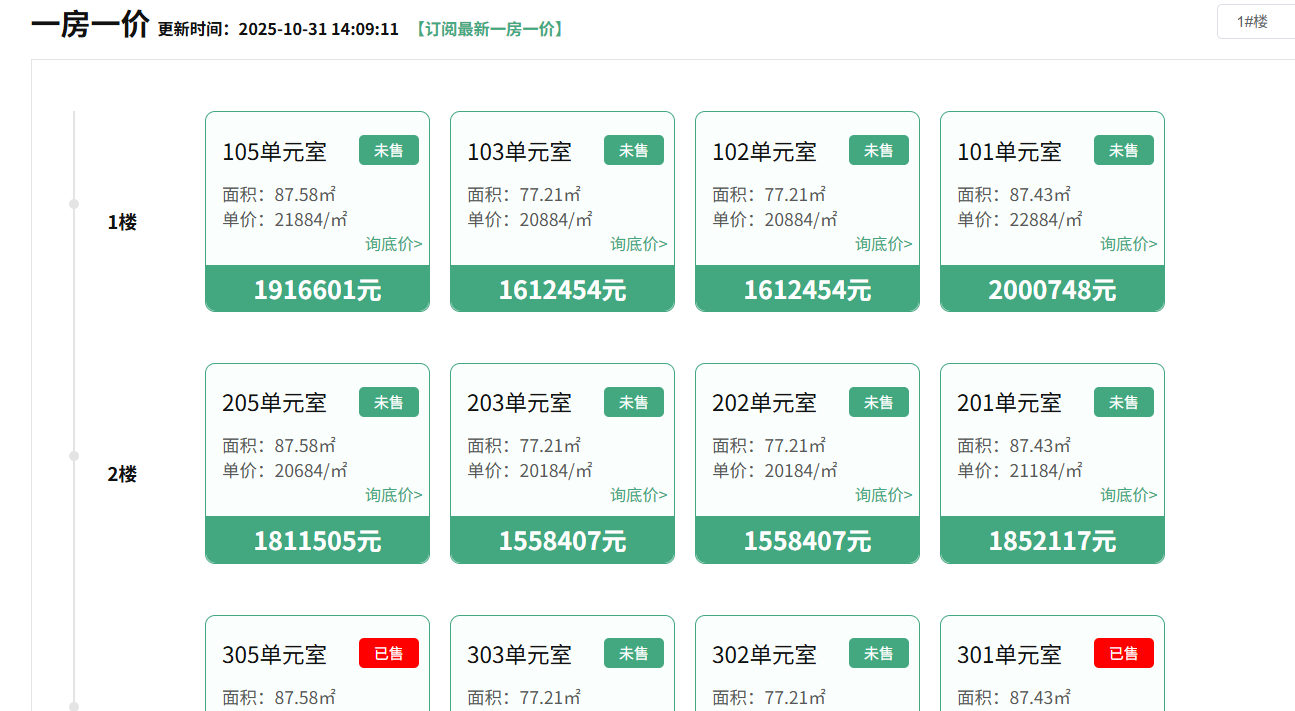This screenshot has height=711, width=1295.
Task: Click 询底价 link for unit 205
Action: (x=393, y=495)
